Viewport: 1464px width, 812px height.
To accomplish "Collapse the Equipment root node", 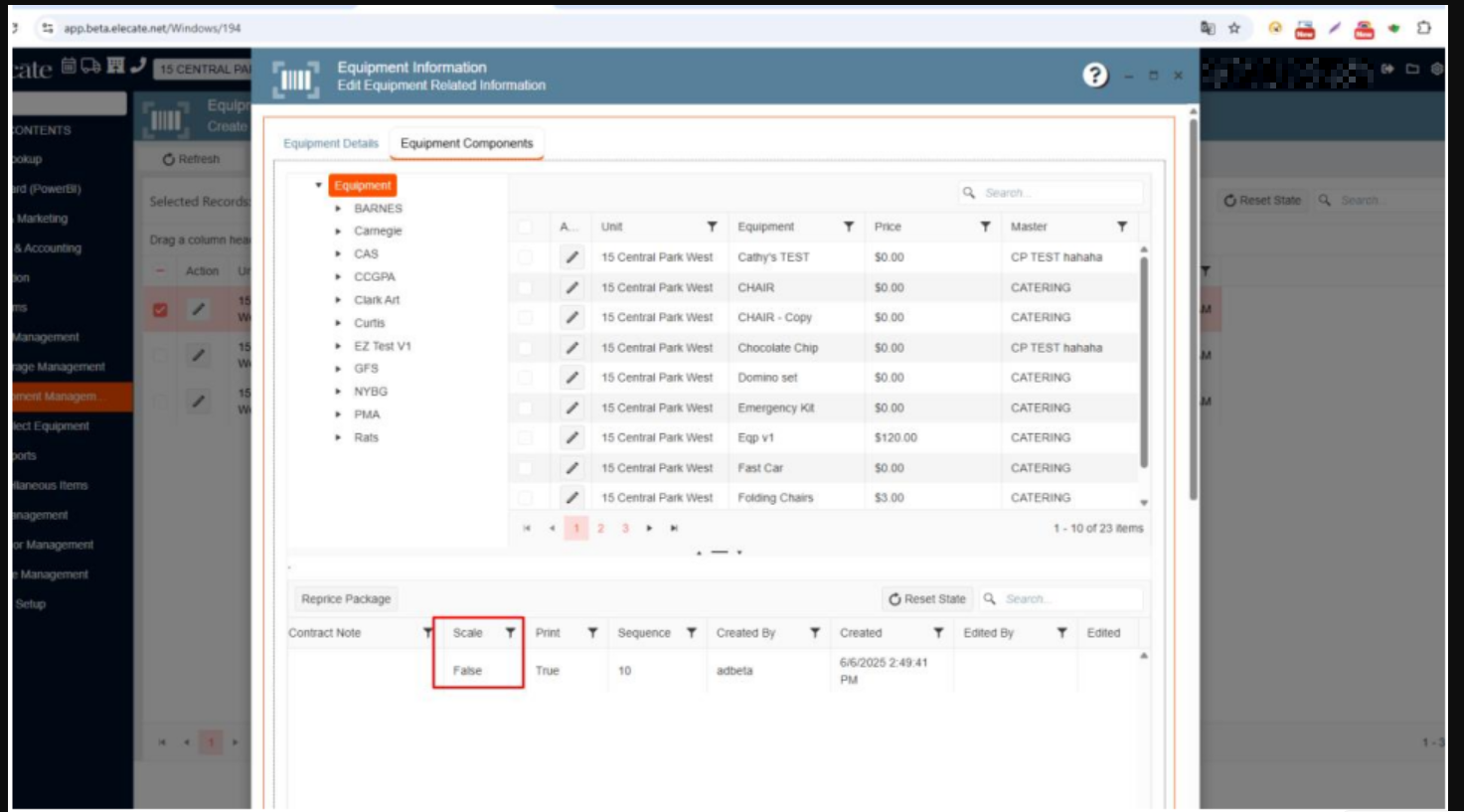I will 318,186.
